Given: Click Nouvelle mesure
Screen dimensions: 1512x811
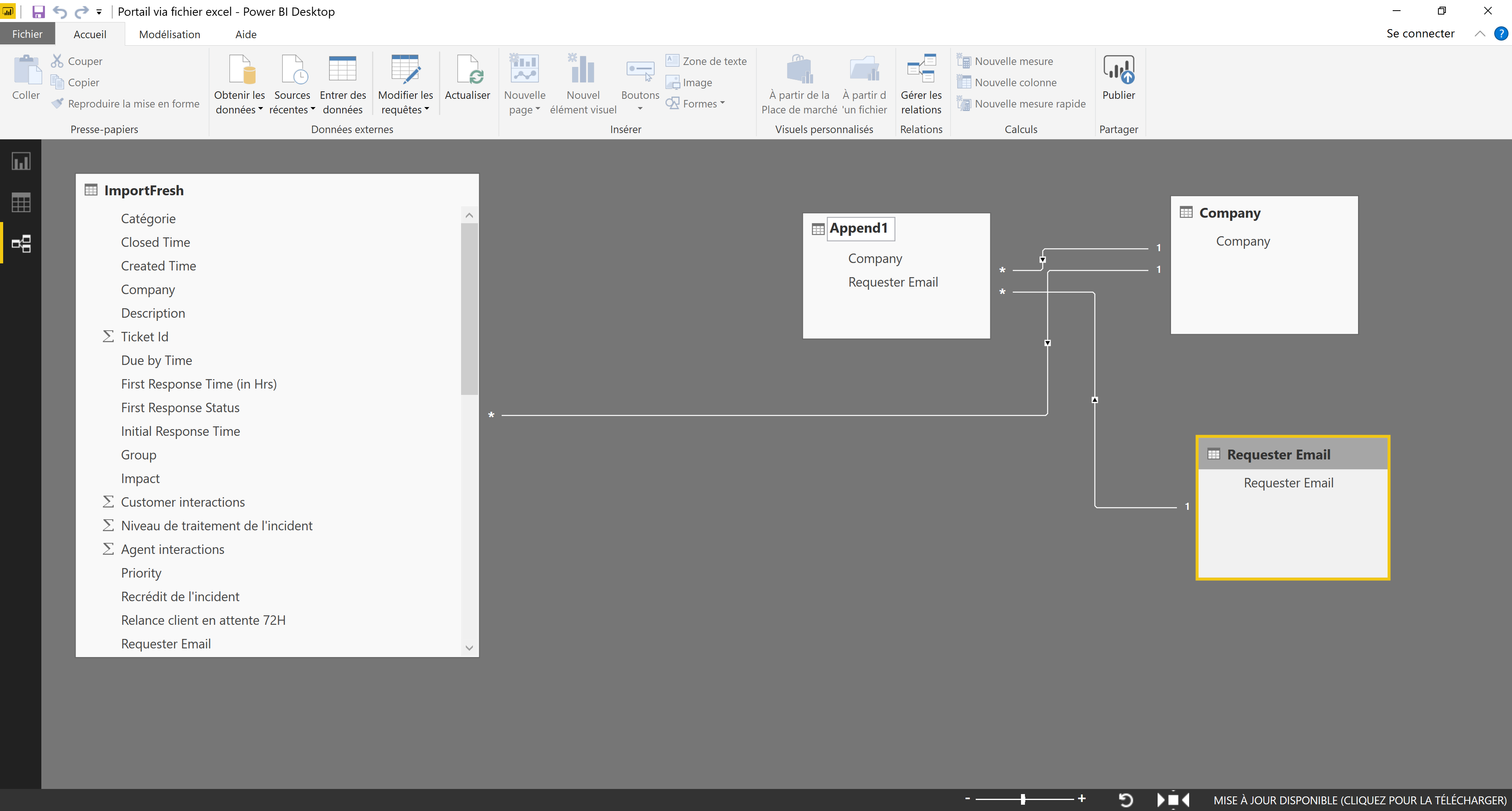Looking at the screenshot, I should (1005, 61).
